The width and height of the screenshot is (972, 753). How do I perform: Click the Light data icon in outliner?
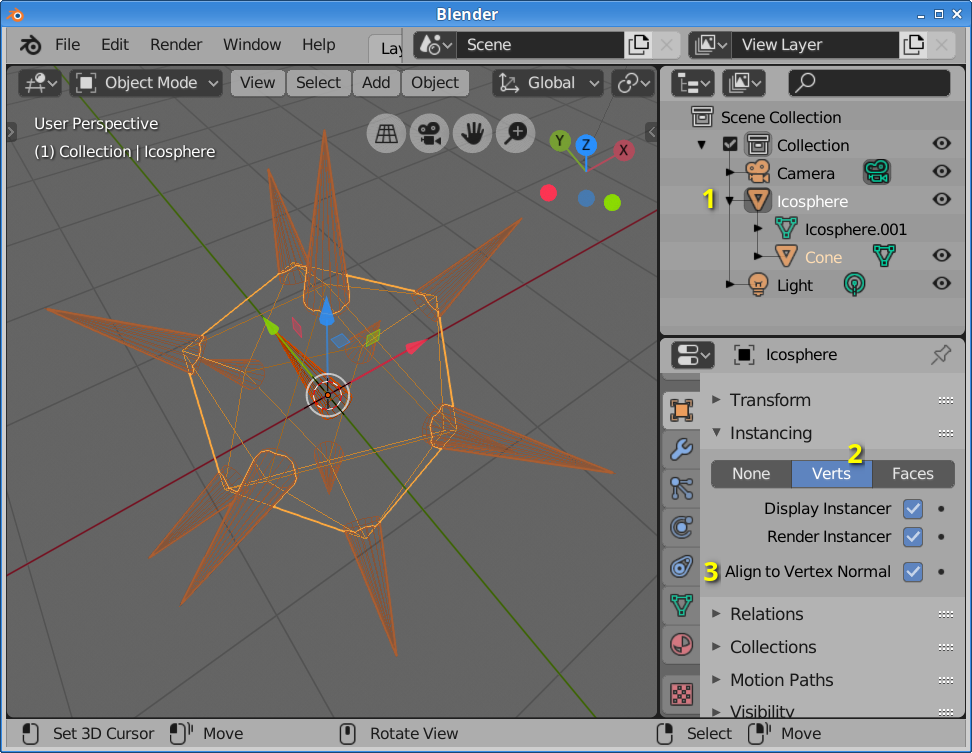point(854,284)
